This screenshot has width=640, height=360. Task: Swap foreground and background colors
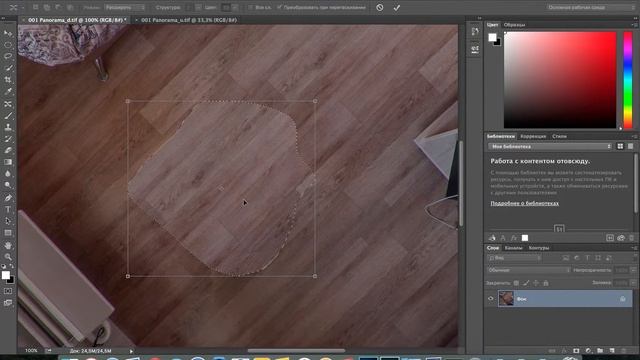(x=12, y=267)
